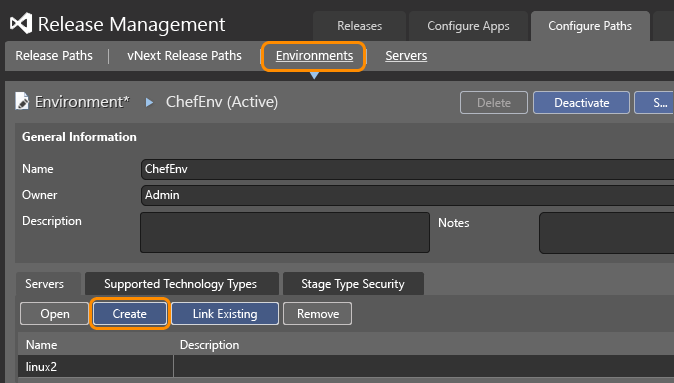The width and height of the screenshot is (674, 383).
Task: Switch to the Configure Apps tab
Action: pyautogui.click(x=468, y=26)
